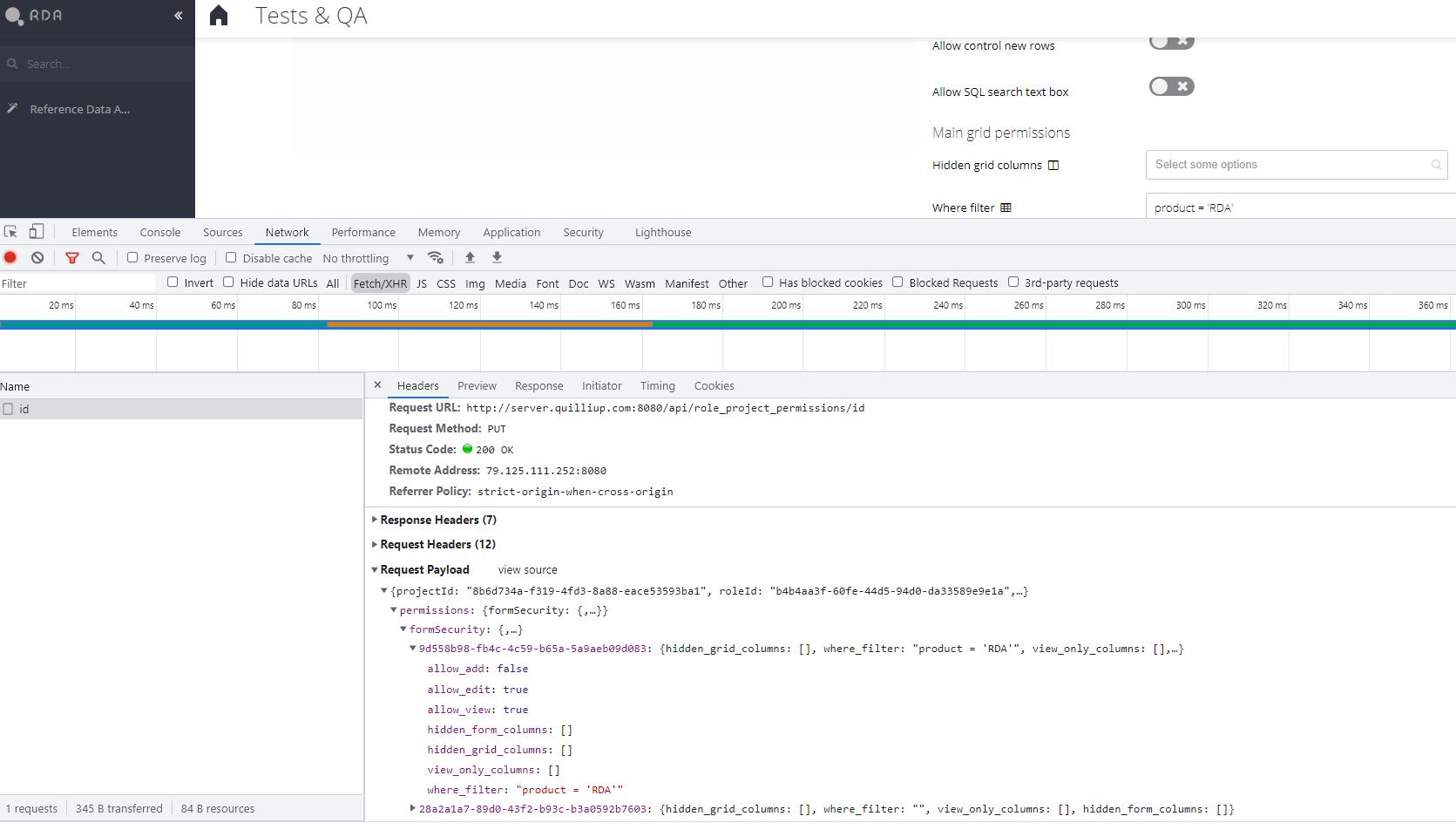Click search icon in Select some options box

pyautogui.click(x=1436, y=165)
